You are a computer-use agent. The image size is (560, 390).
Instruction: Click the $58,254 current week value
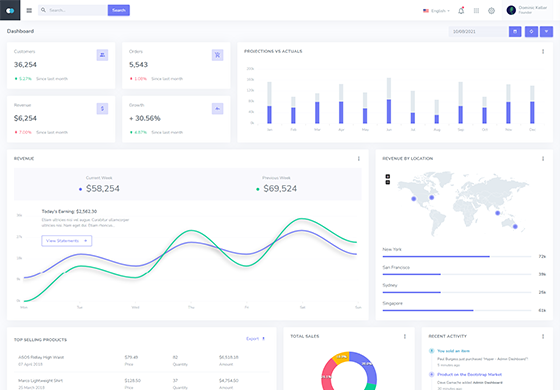pyautogui.click(x=103, y=189)
